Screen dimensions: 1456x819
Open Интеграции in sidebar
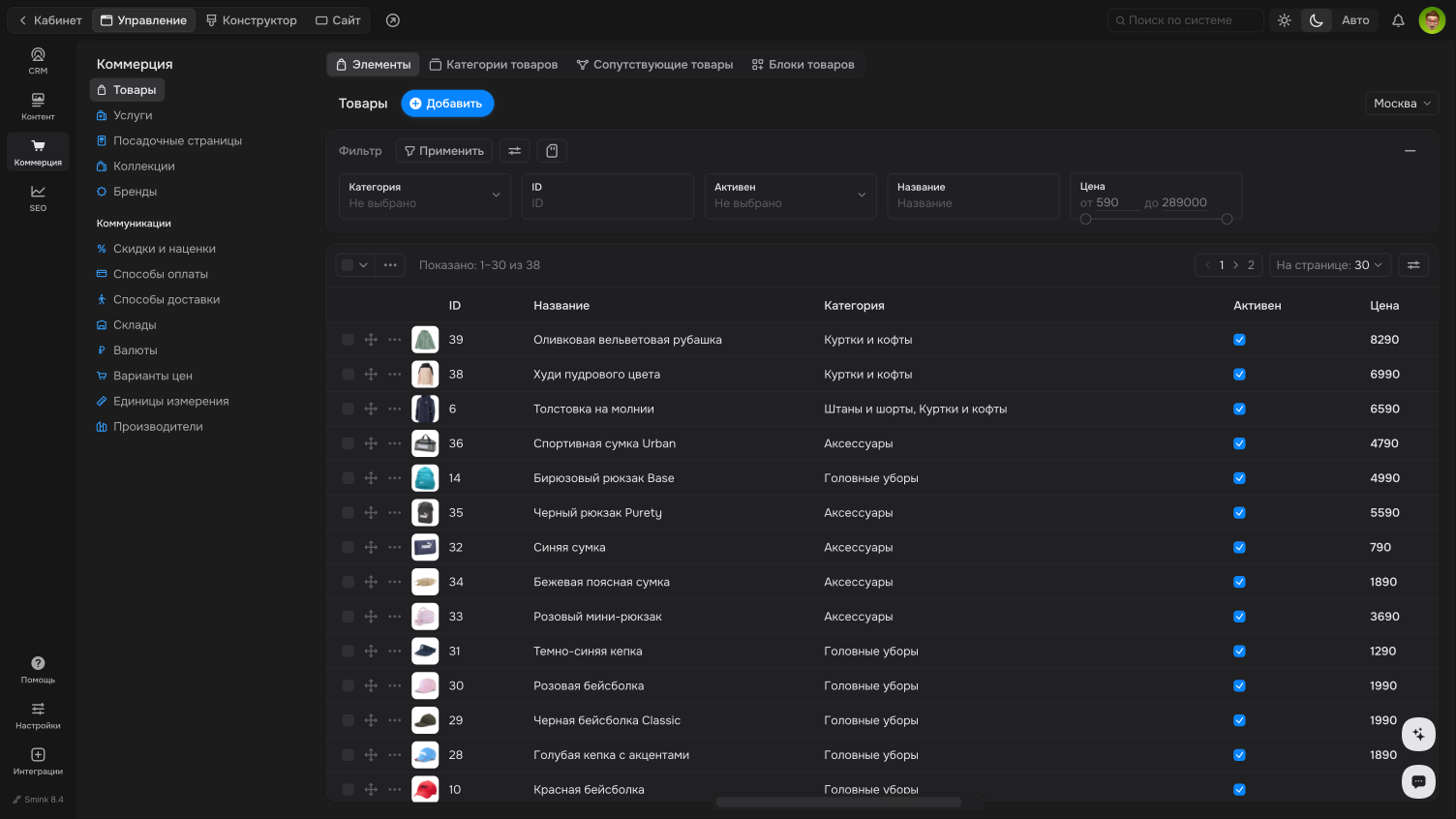(x=38, y=761)
